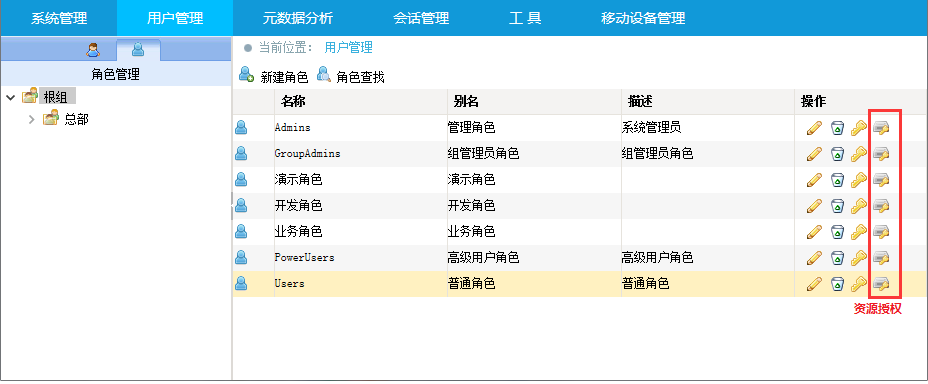Click 用户管理 breadcrumb link
Image resolution: width=928 pixels, height=384 pixels.
pos(349,48)
